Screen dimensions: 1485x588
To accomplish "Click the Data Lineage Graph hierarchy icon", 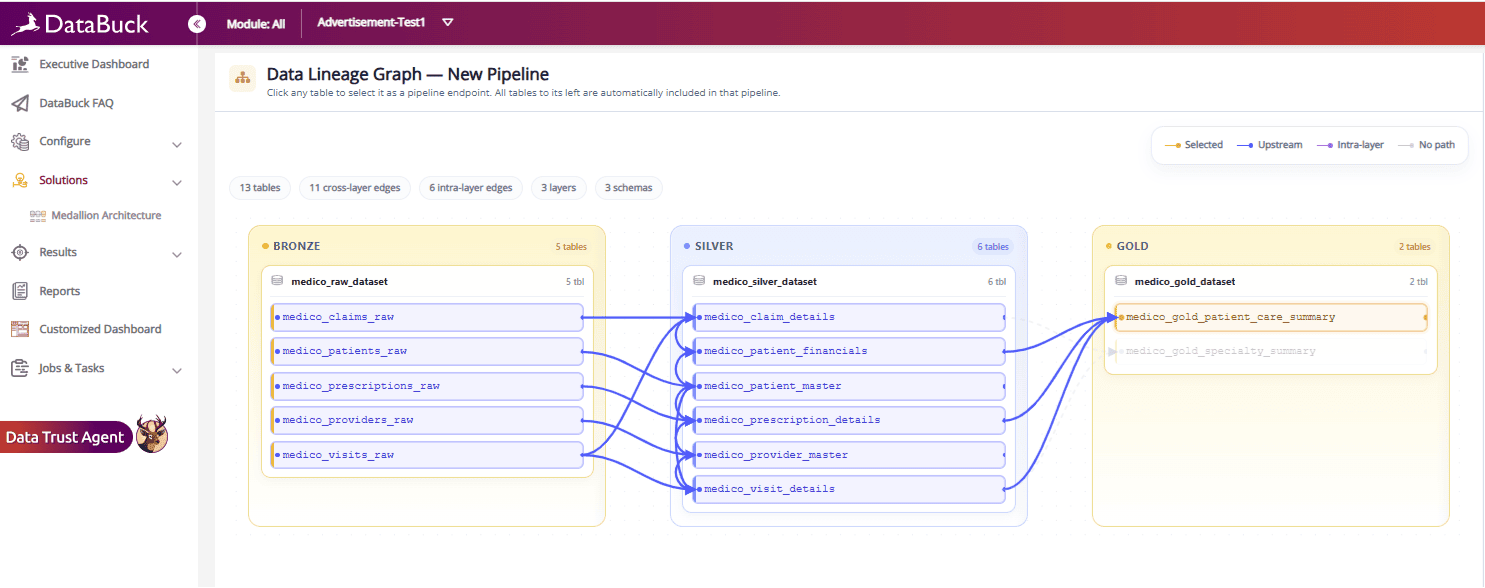I will click(242, 78).
